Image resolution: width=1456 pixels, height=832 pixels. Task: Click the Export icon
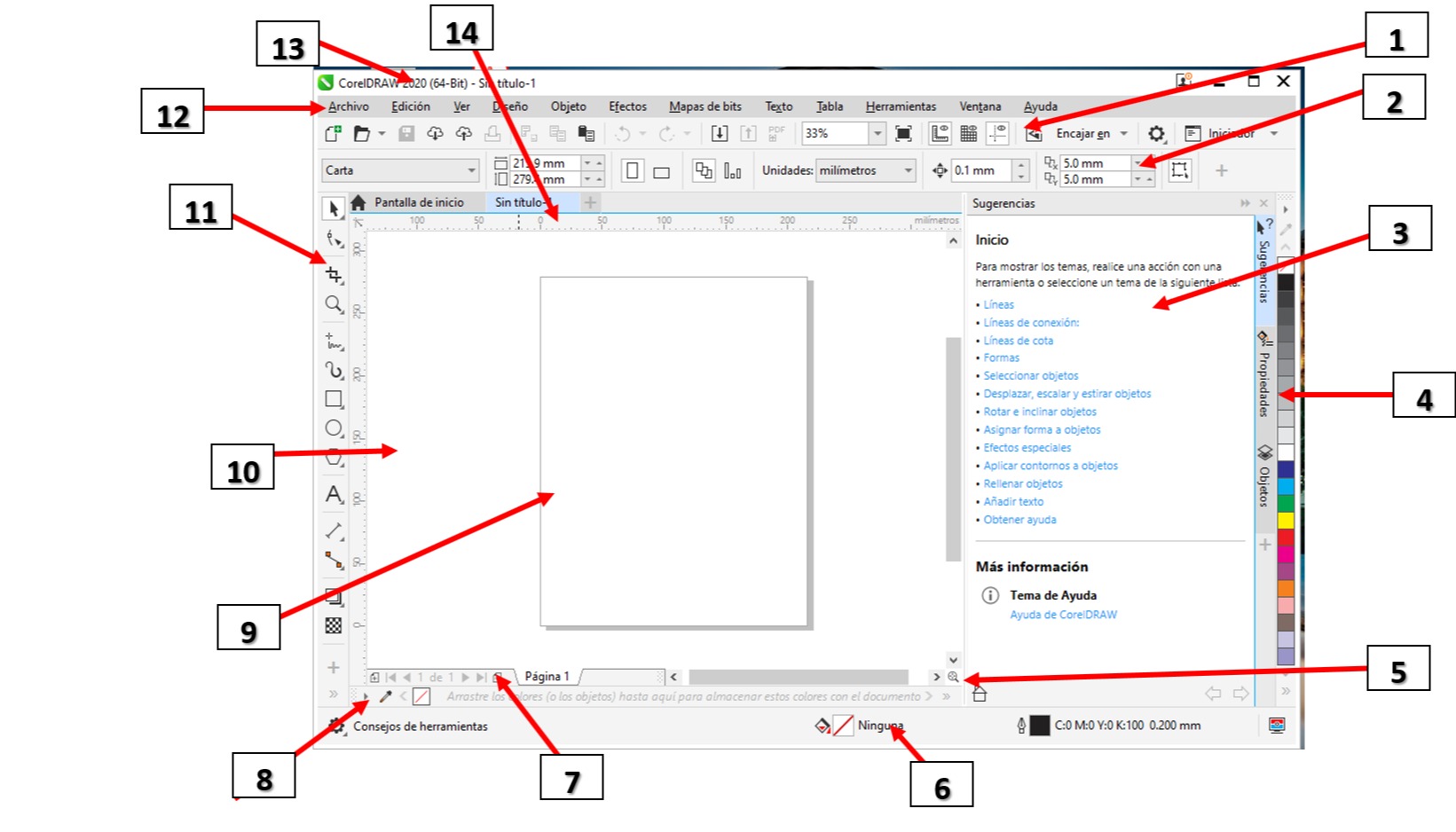pyautogui.click(x=749, y=134)
